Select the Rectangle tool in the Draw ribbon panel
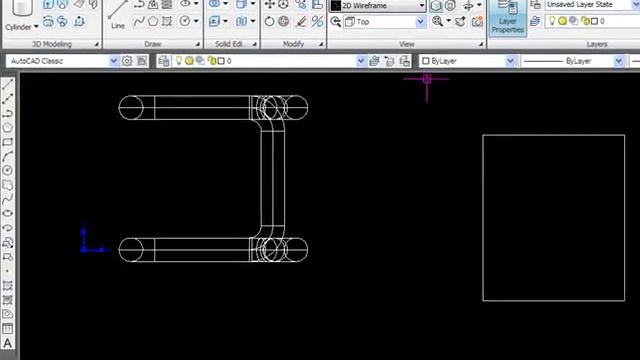The width and height of the screenshot is (640, 360). click(x=167, y=21)
